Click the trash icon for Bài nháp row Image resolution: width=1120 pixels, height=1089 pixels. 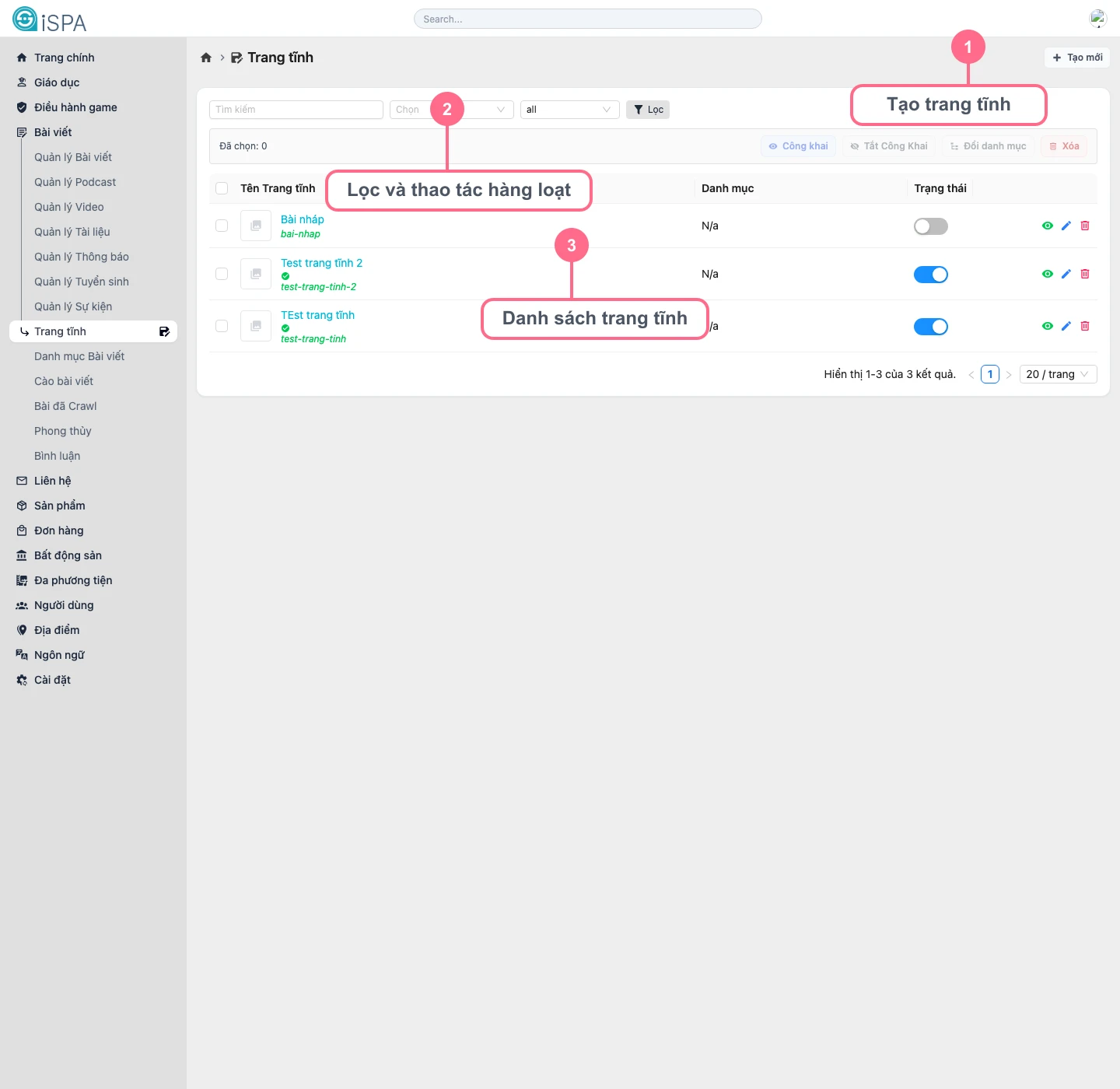1085,226
